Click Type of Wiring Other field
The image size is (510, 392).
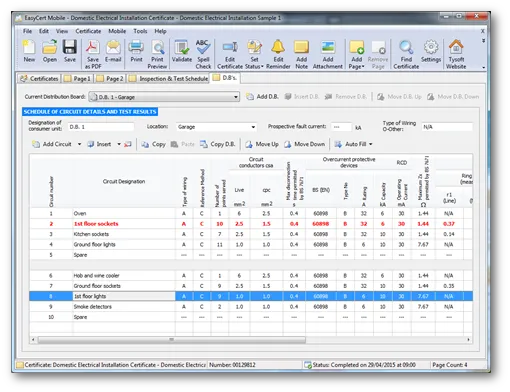(447, 127)
